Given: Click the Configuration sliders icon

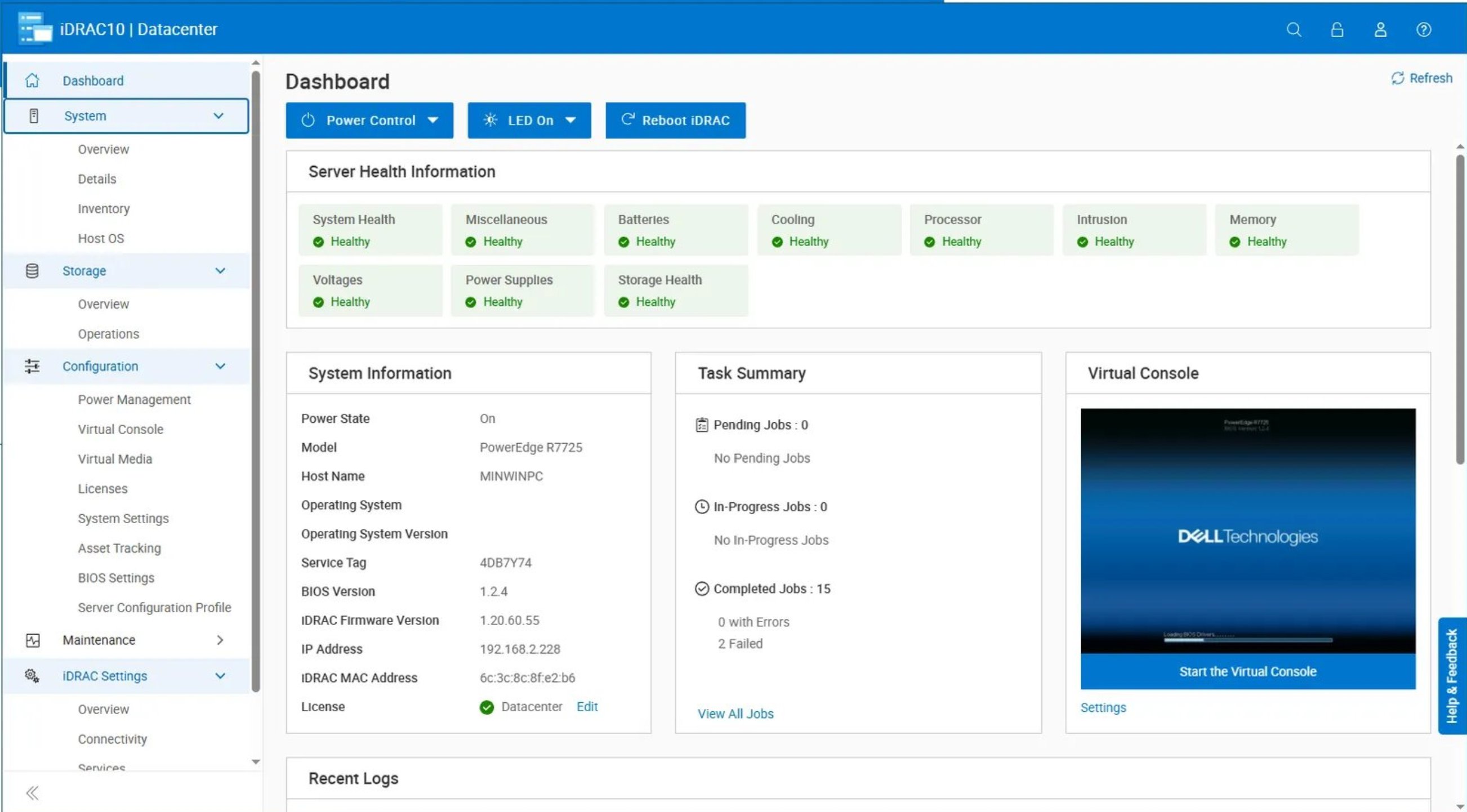Looking at the screenshot, I should [33, 366].
